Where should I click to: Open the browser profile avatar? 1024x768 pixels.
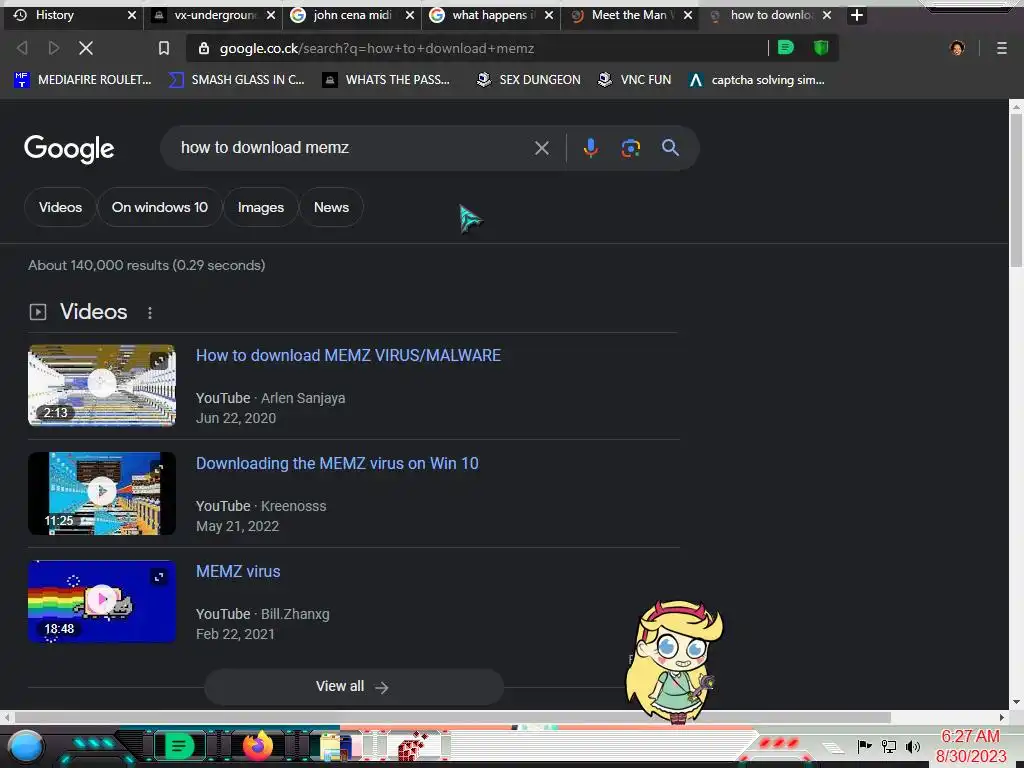pos(957,48)
